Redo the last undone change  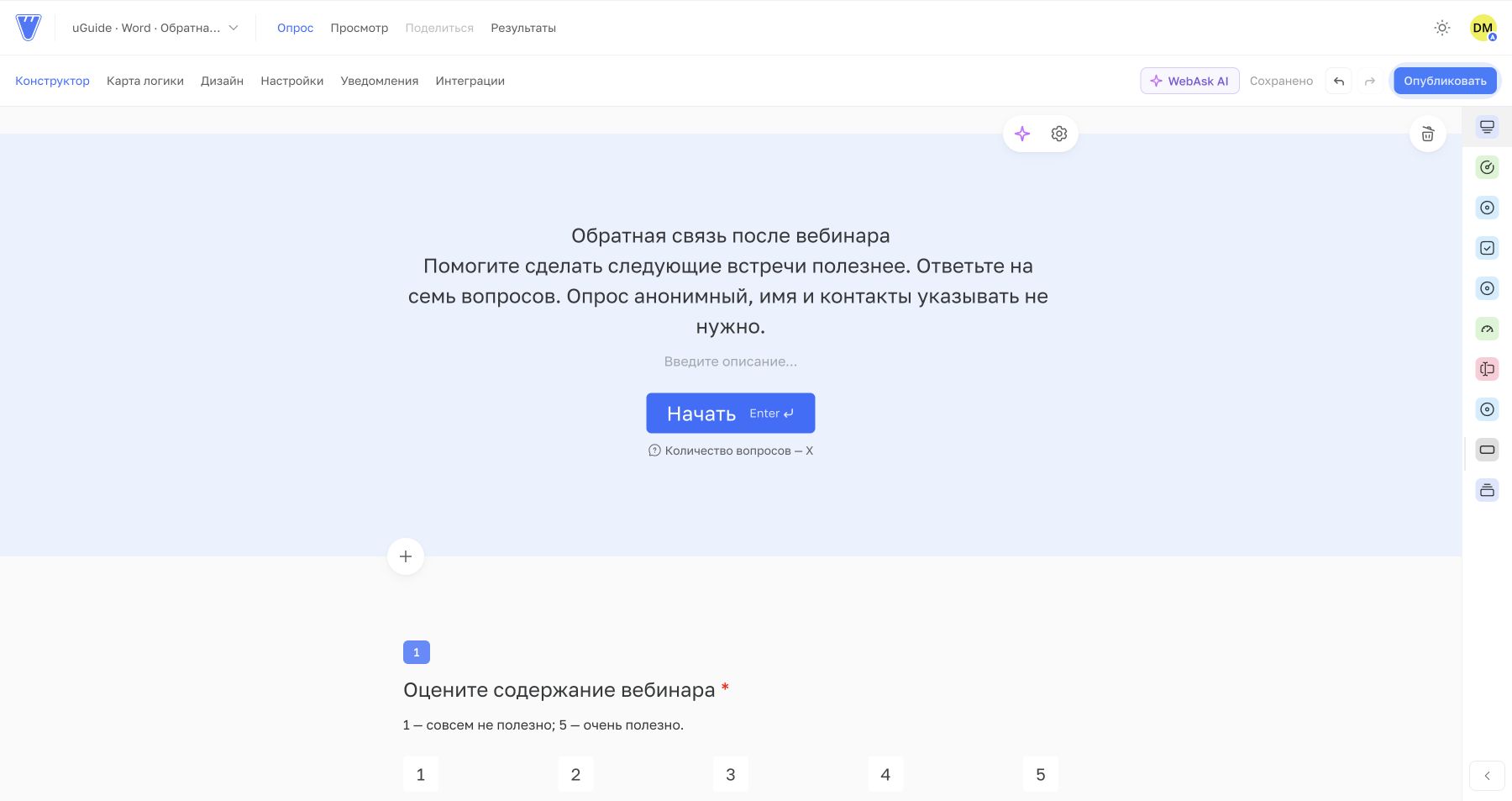(1370, 81)
